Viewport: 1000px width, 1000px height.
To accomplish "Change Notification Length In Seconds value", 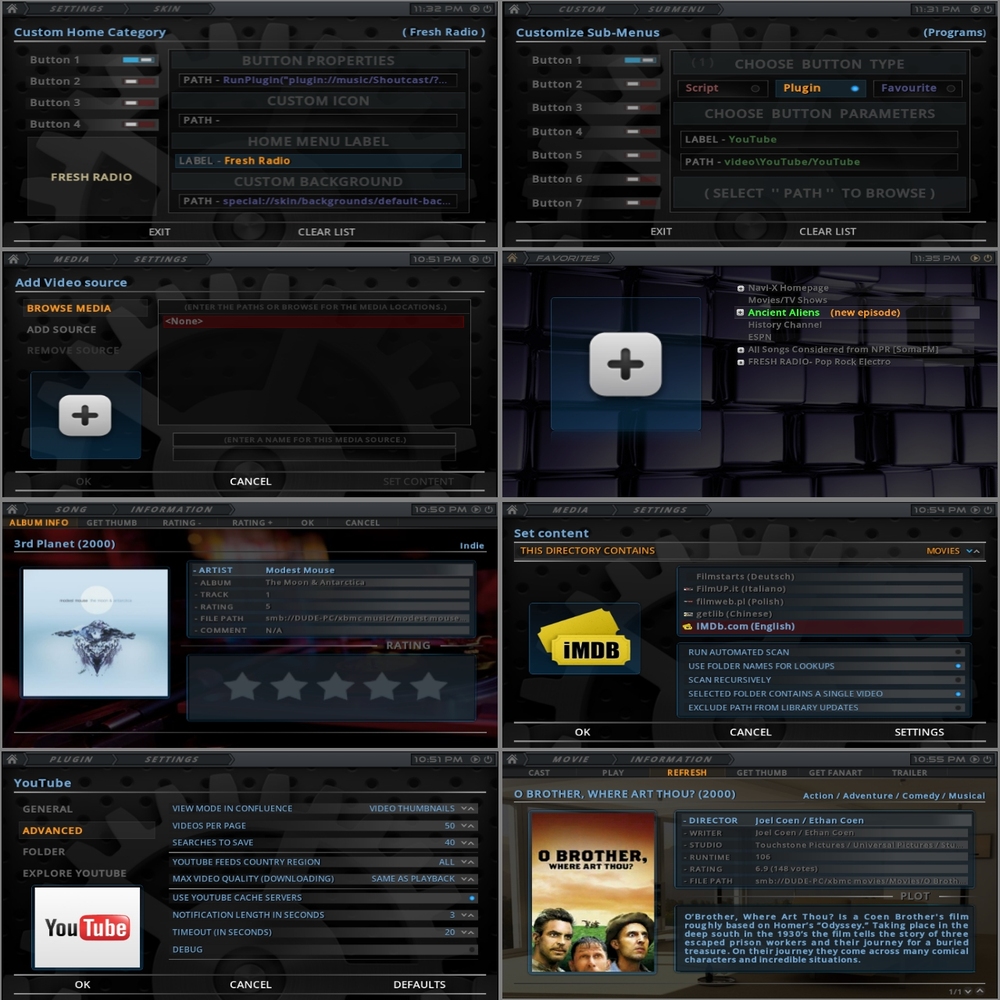I will (468, 915).
